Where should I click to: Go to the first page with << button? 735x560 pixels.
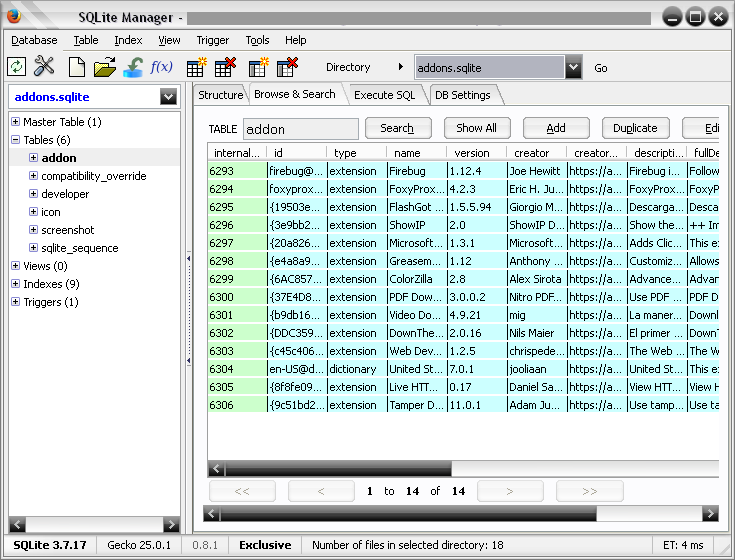(x=242, y=491)
